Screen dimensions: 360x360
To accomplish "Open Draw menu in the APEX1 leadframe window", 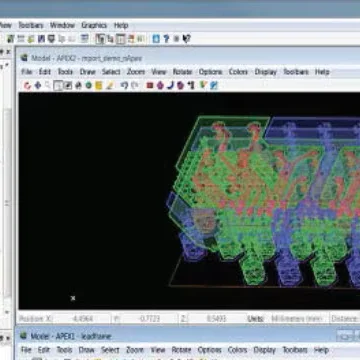I will tap(87, 350).
